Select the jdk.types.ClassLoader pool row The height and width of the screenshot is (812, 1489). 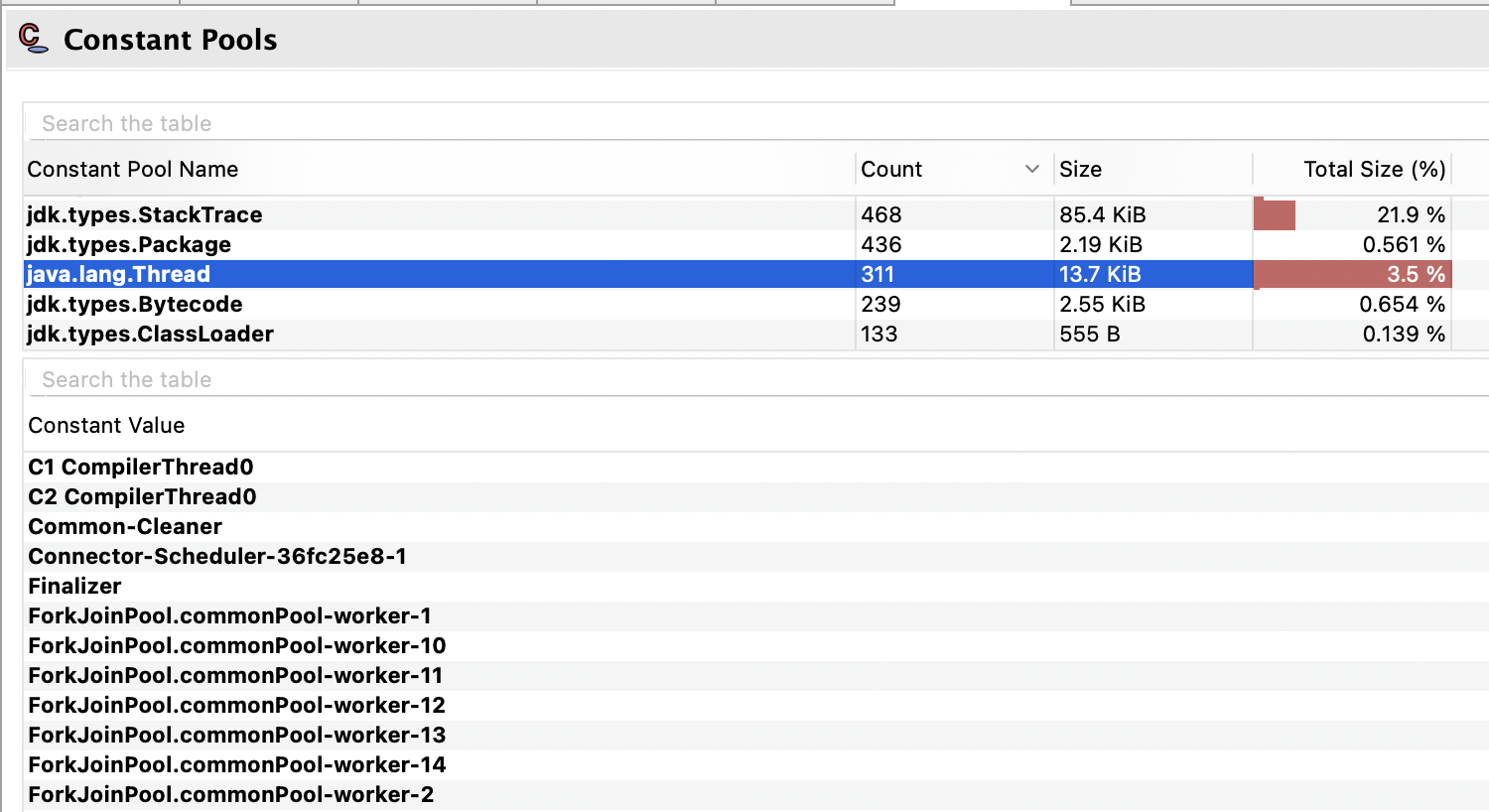tap(397, 334)
